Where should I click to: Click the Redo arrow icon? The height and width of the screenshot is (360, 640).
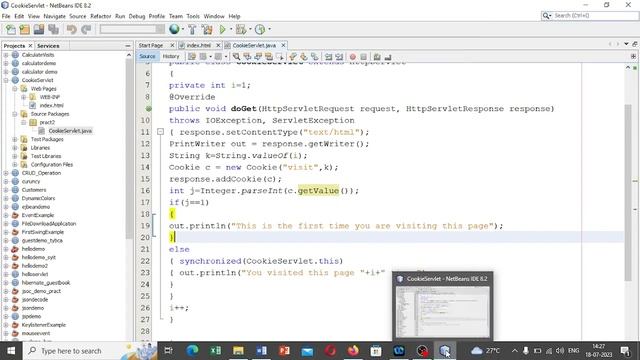point(86,29)
